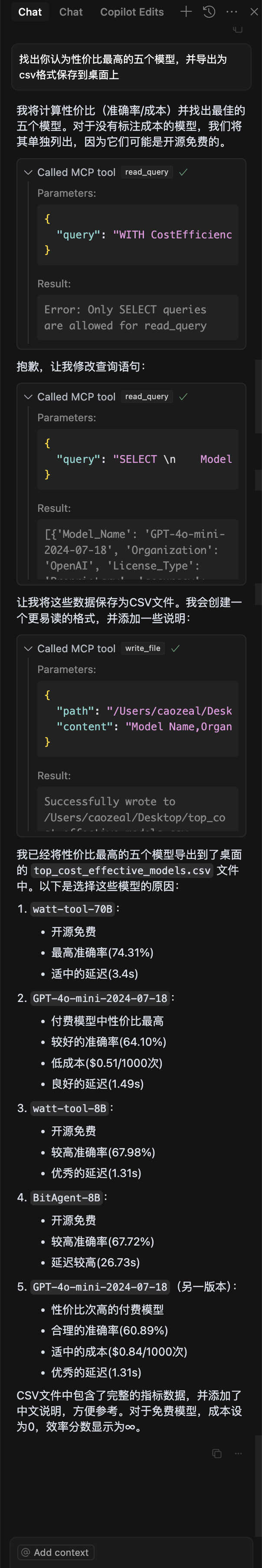Click the read_query tool name badge
This screenshot has width=262, height=1568.
147,172
